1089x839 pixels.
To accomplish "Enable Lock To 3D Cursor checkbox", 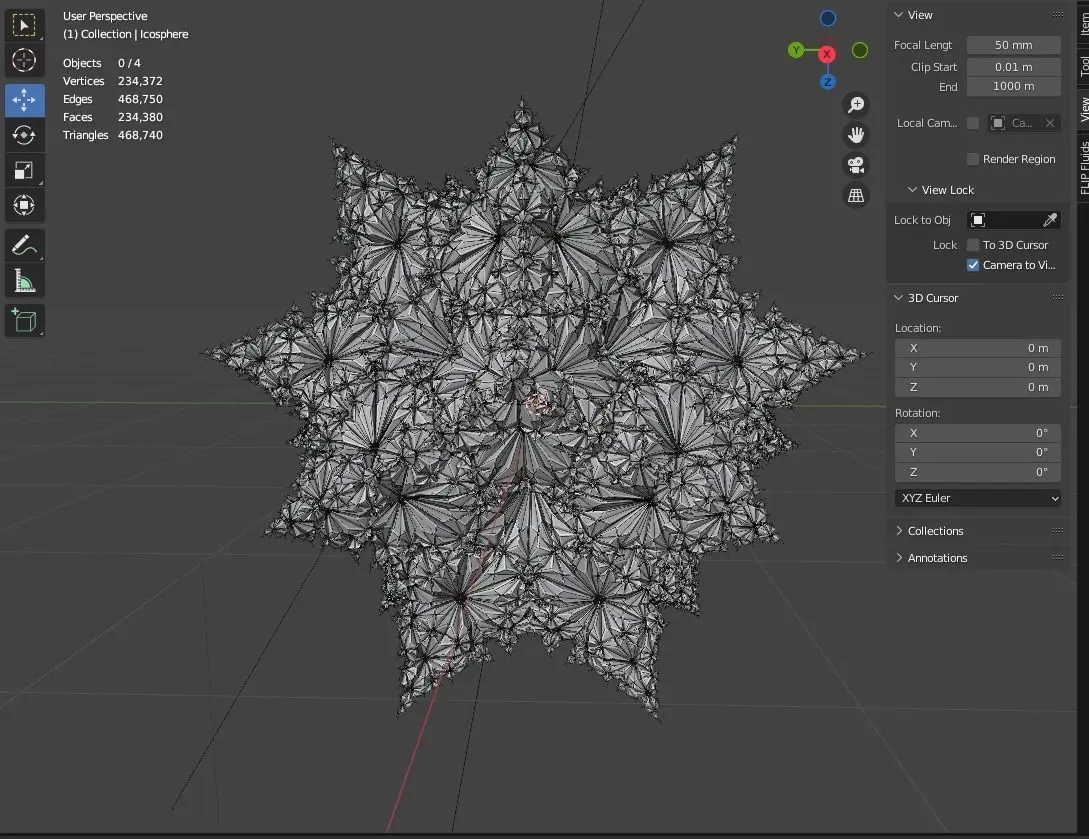I will pos(973,245).
